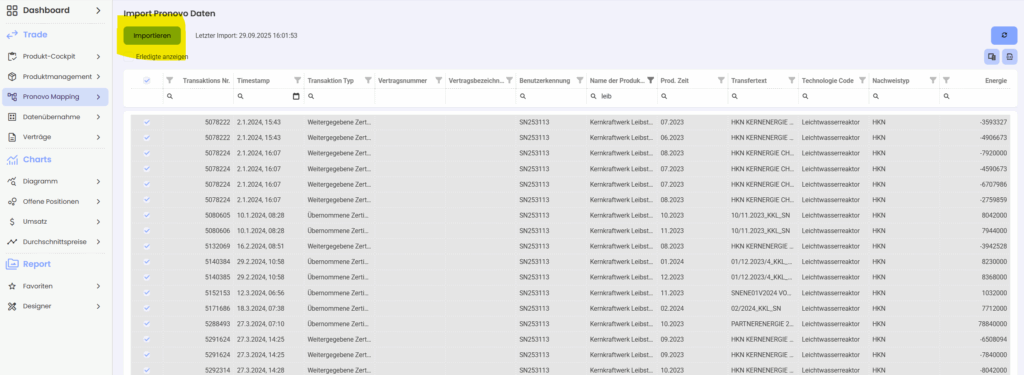Click the Offene Positionen sidebar icon
This screenshot has height=375, width=1024.
[x=12, y=201]
